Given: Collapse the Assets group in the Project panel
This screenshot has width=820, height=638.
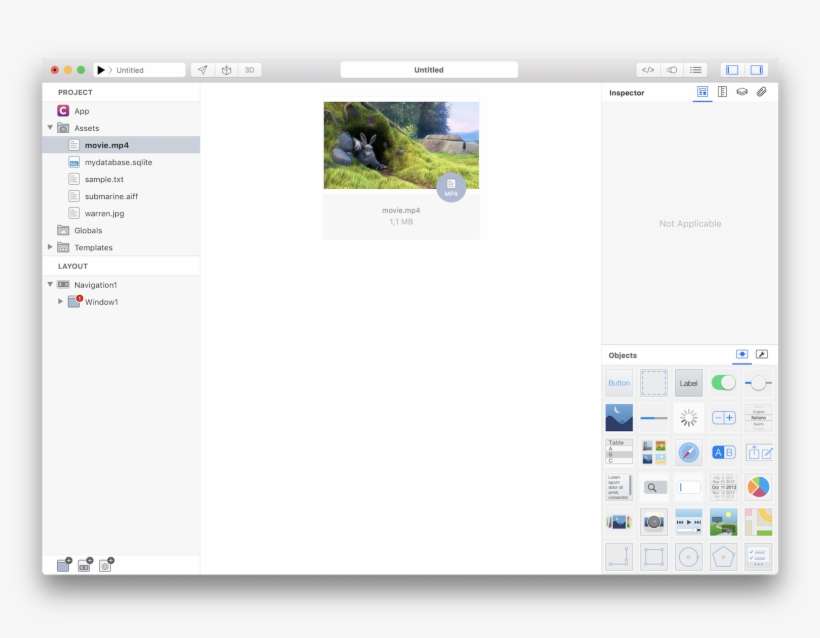Looking at the screenshot, I should [x=49, y=128].
